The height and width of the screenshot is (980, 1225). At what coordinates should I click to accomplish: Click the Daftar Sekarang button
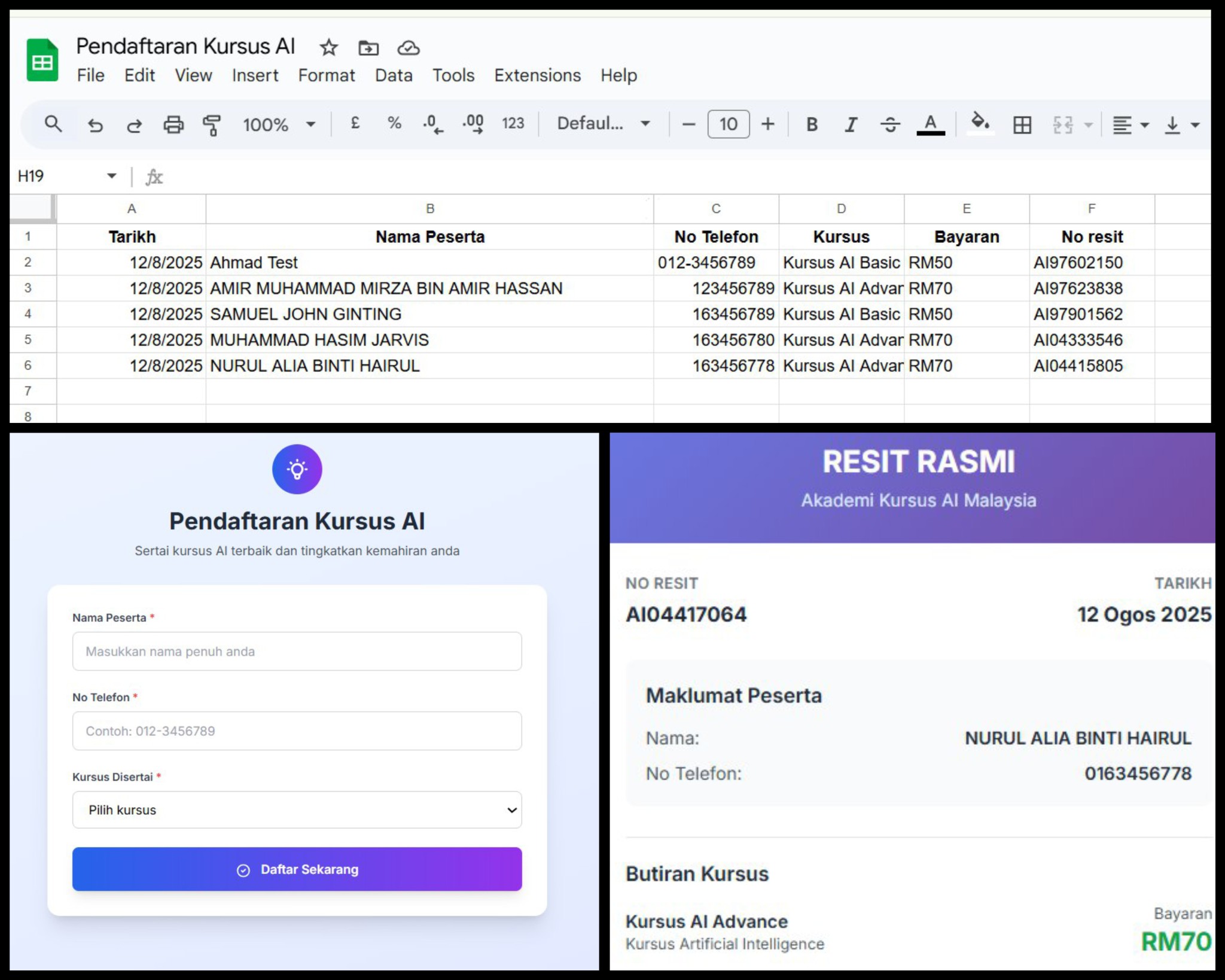tap(297, 869)
